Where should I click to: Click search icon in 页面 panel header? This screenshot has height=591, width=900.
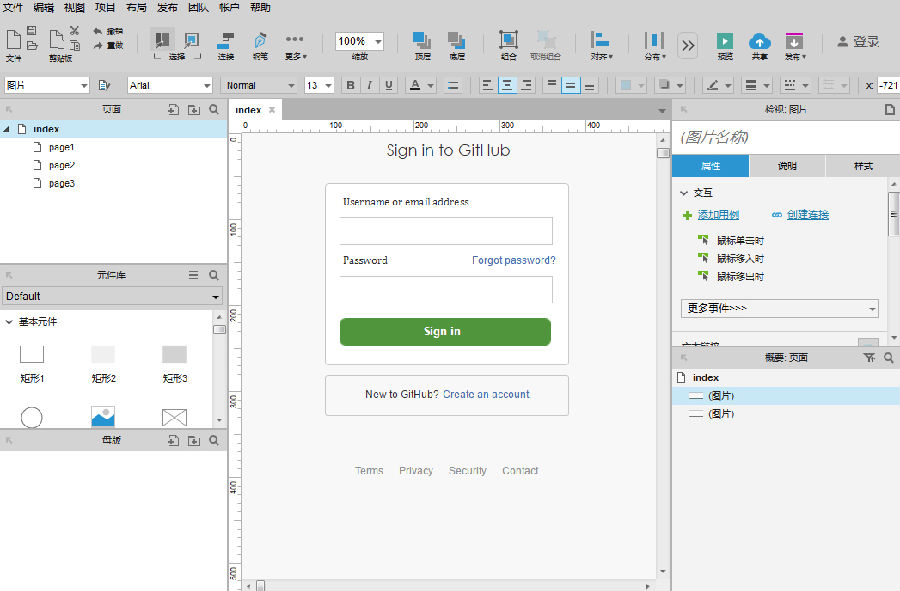pyautogui.click(x=214, y=109)
